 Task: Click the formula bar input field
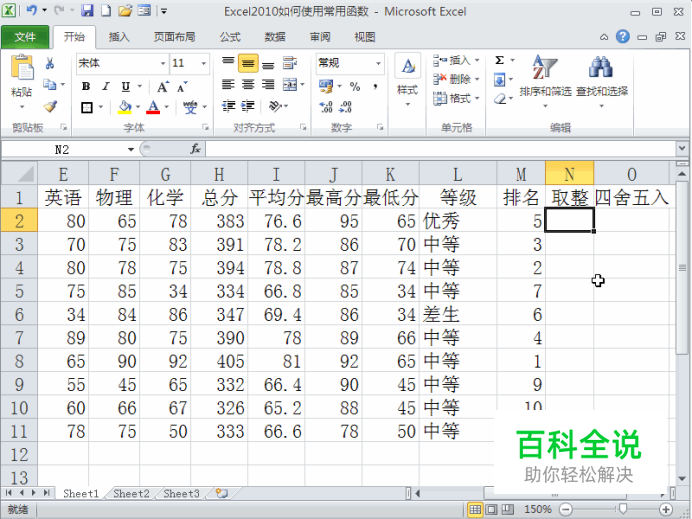(x=440, y=149)
